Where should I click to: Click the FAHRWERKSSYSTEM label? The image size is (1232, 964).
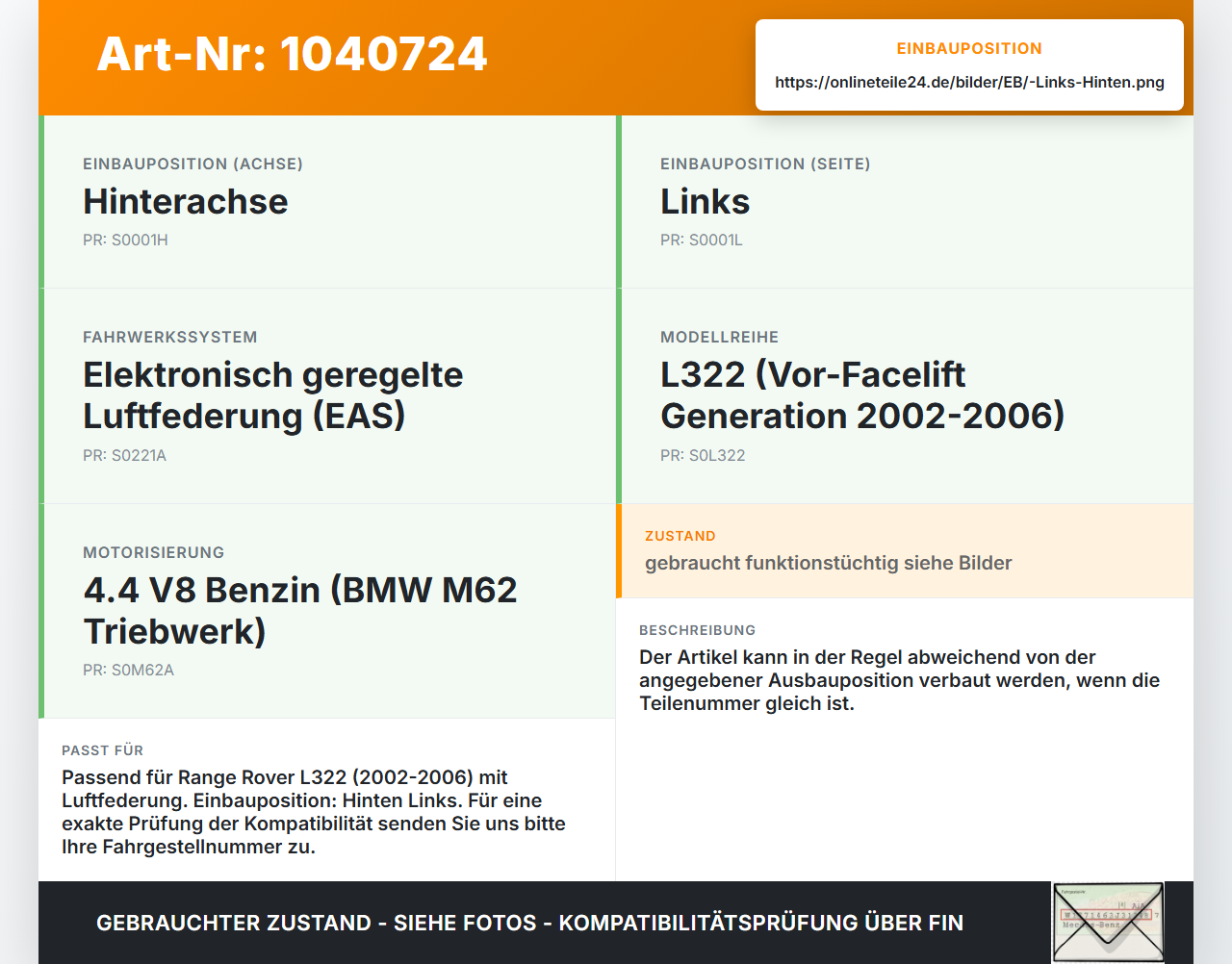point(170,337)
